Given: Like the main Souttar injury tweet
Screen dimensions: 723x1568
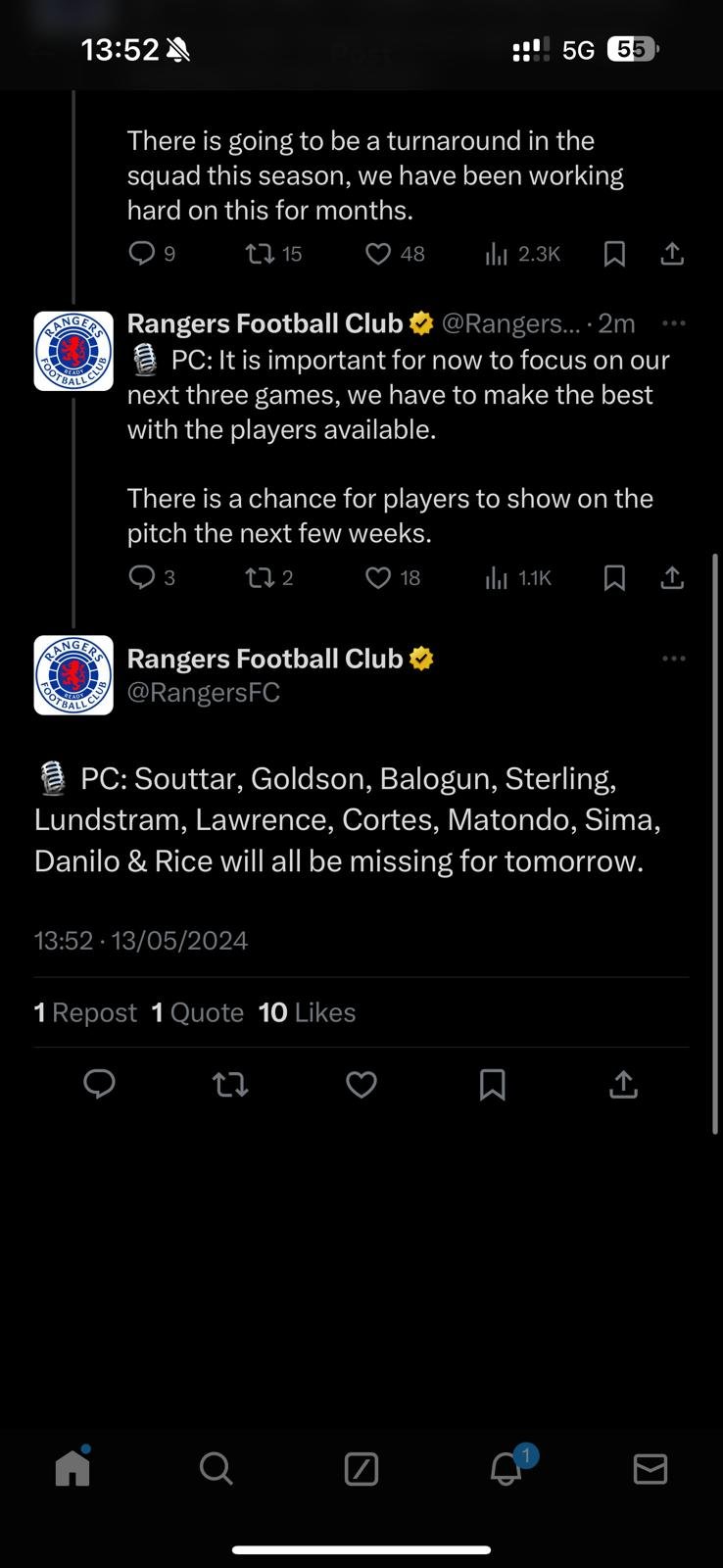Looking at the screenshot, I should pos(361,1084).
